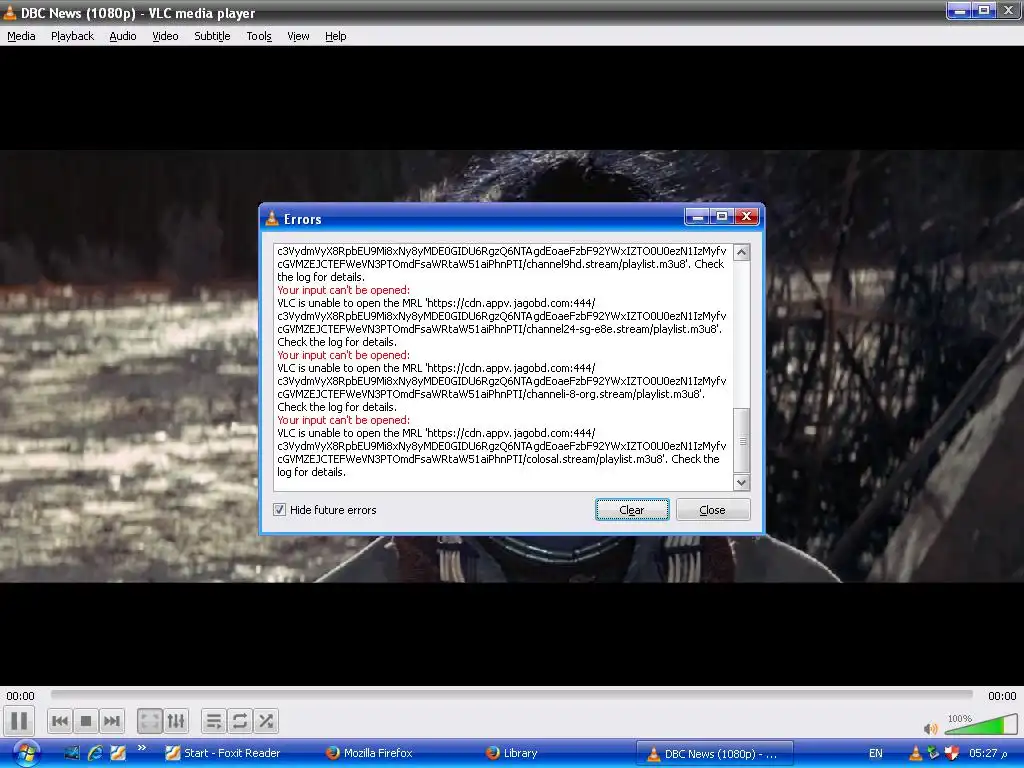The width and height of the screenshot is (1024, 768).
Task: Open the Windows Start button
Action: coord(27,754)
